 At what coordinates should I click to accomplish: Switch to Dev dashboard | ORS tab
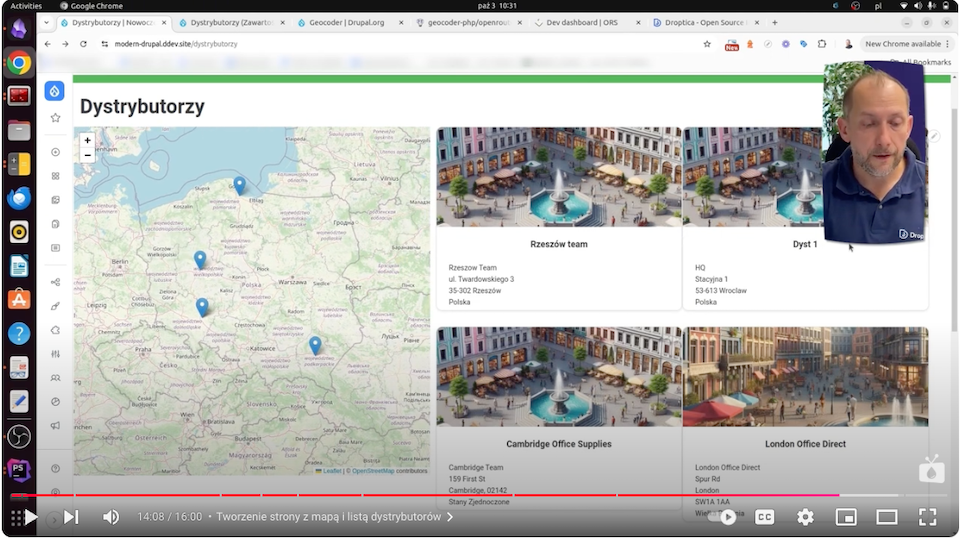(582, 23)
